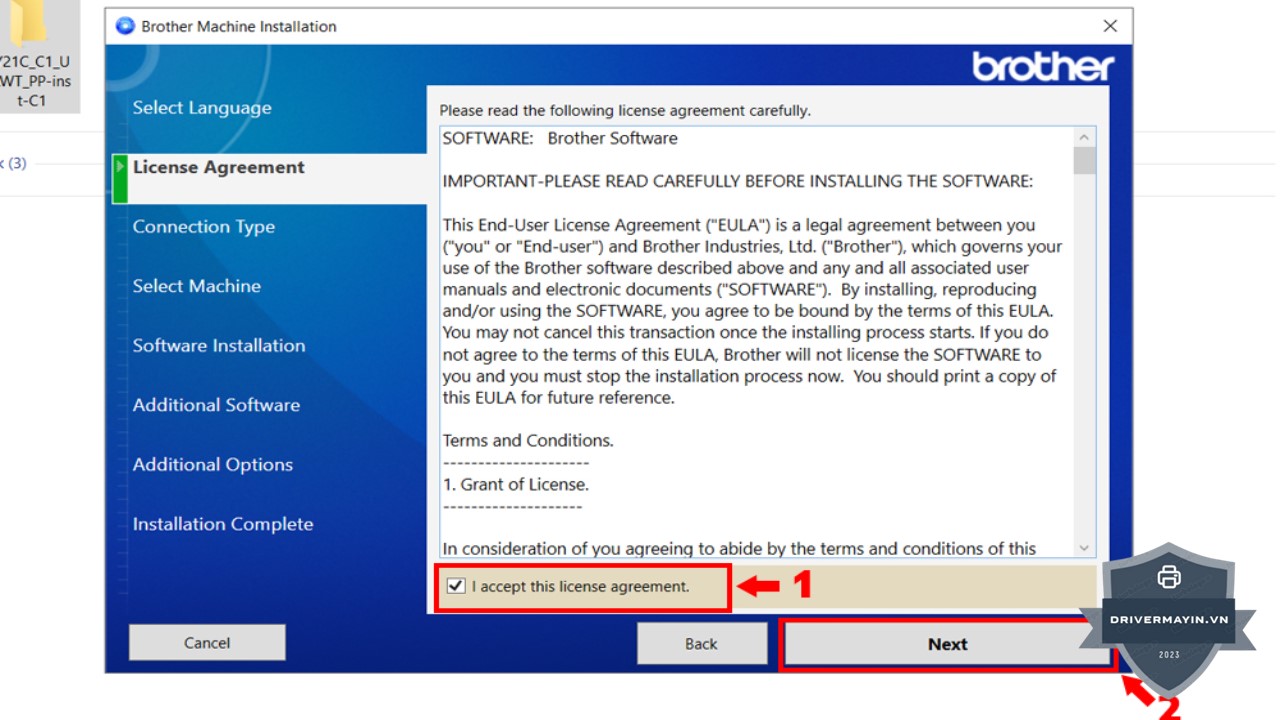The width and height of the screenshot is (1280, 720).
Task: Select the Additional Software step
Action: [216, 405]
